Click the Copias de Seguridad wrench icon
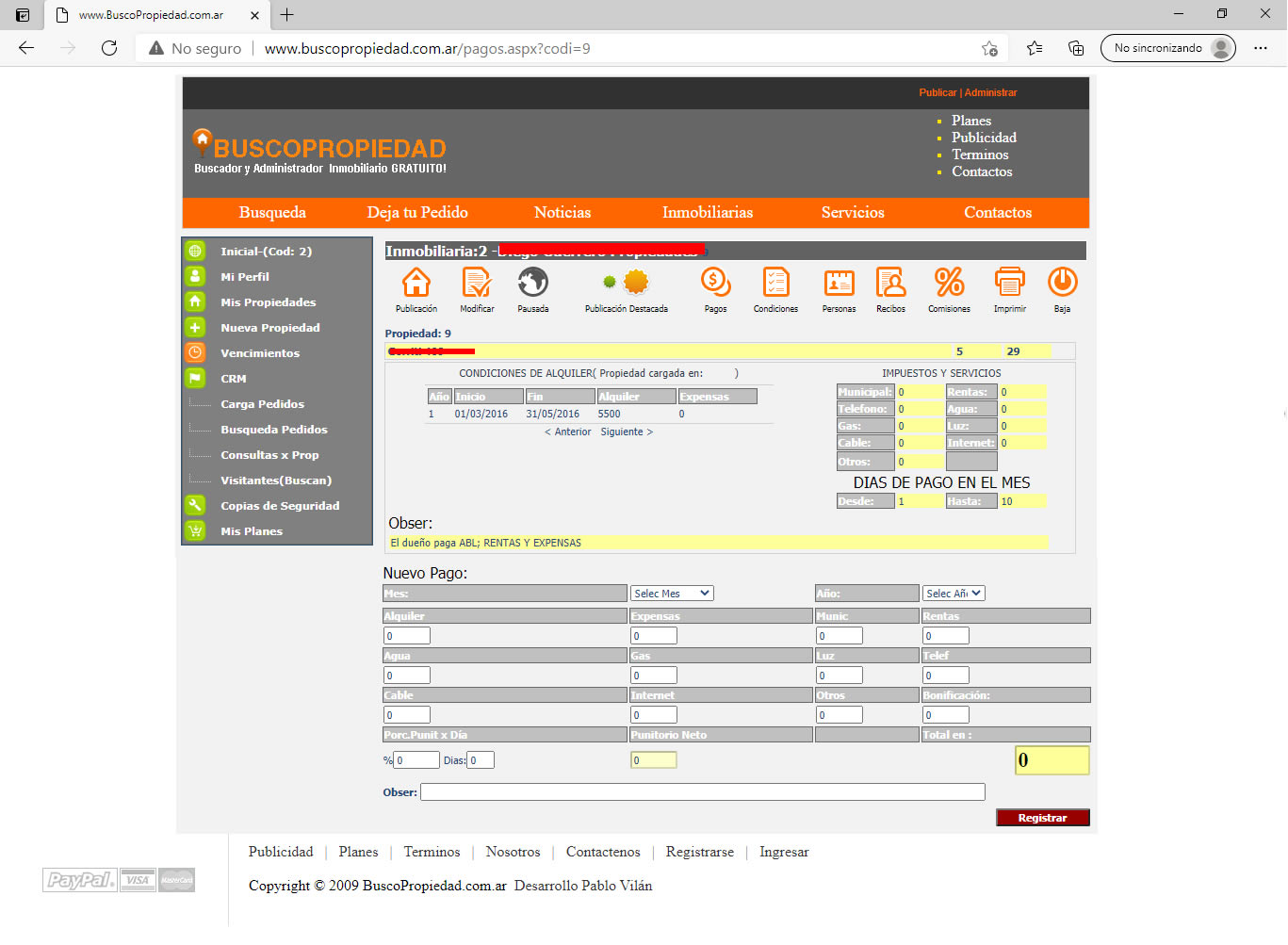The width and height of the screenshot is (1288, 945). [195, 505]
